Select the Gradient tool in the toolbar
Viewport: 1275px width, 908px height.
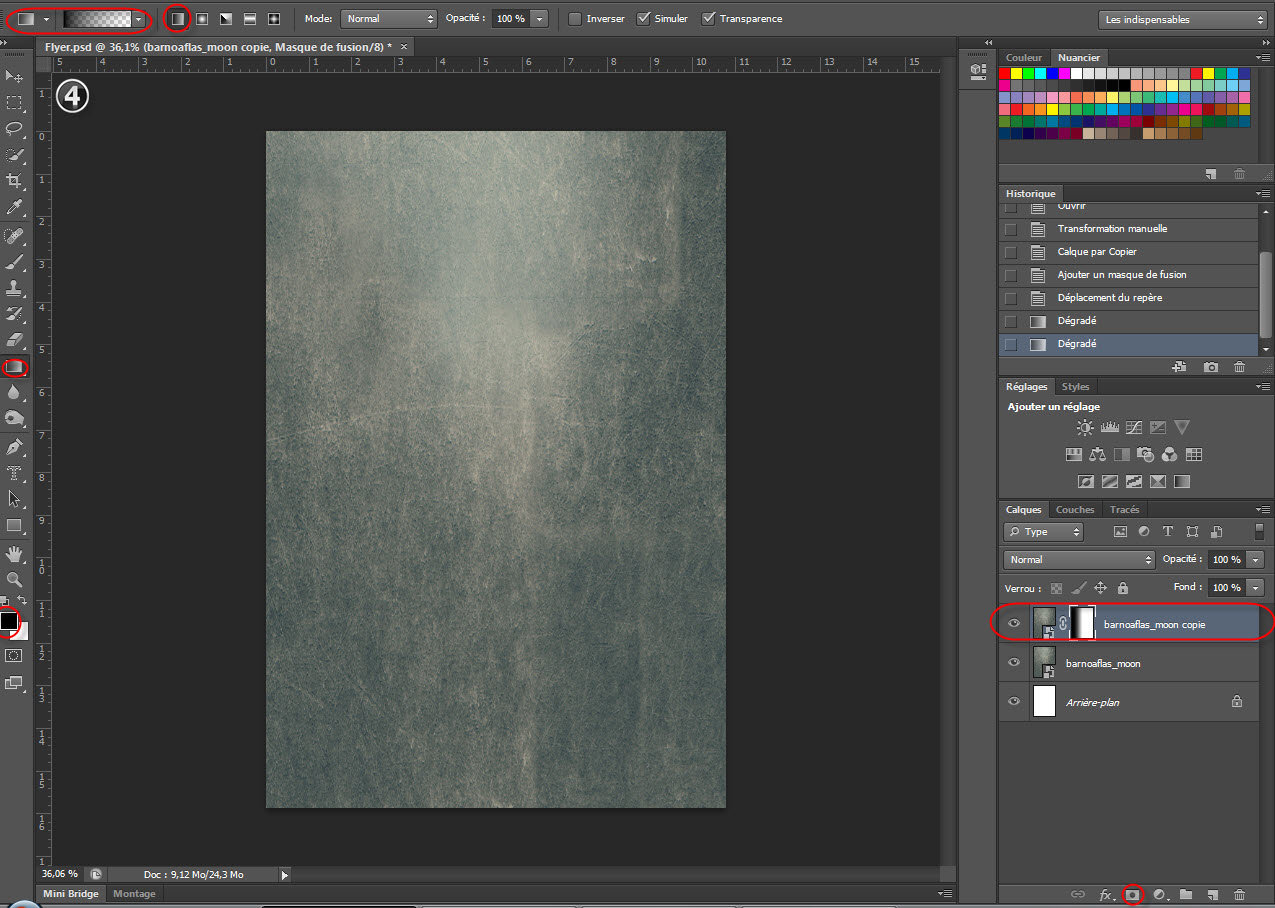click(x=15, y=367)
